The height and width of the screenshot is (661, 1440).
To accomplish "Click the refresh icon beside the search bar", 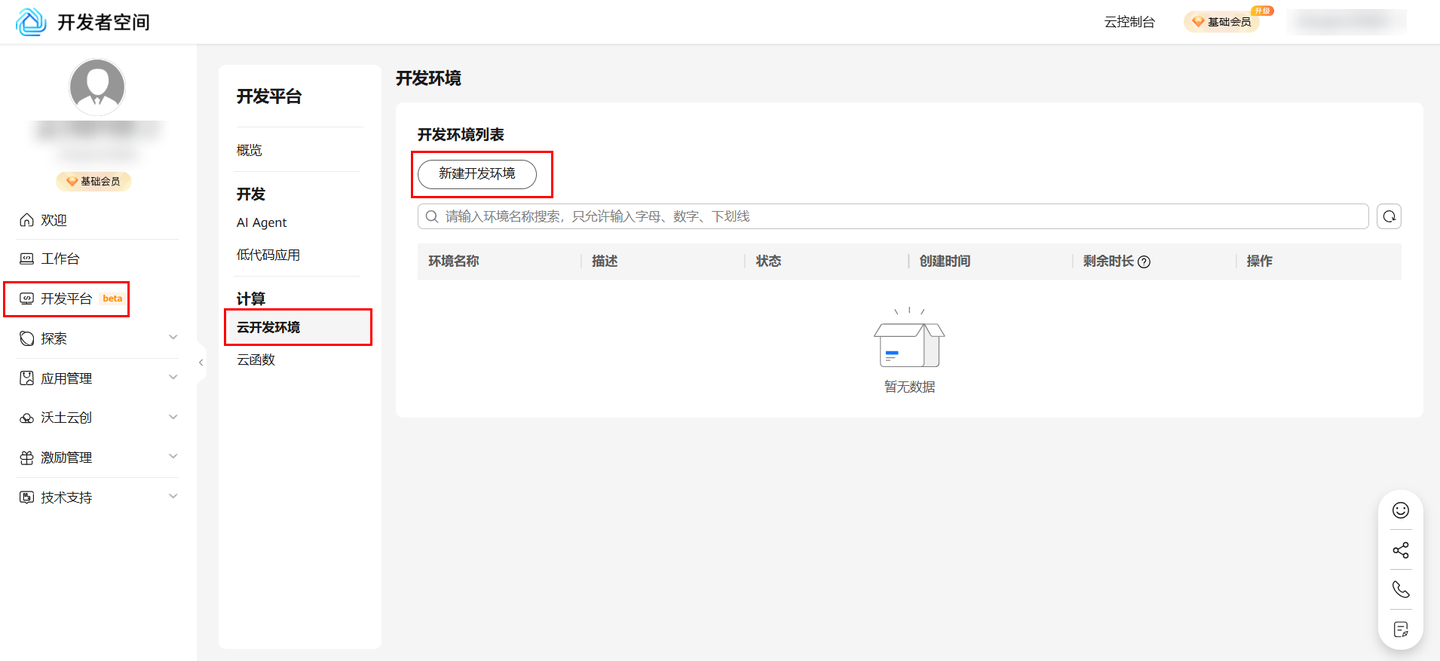I will [x=1388, y=215].
